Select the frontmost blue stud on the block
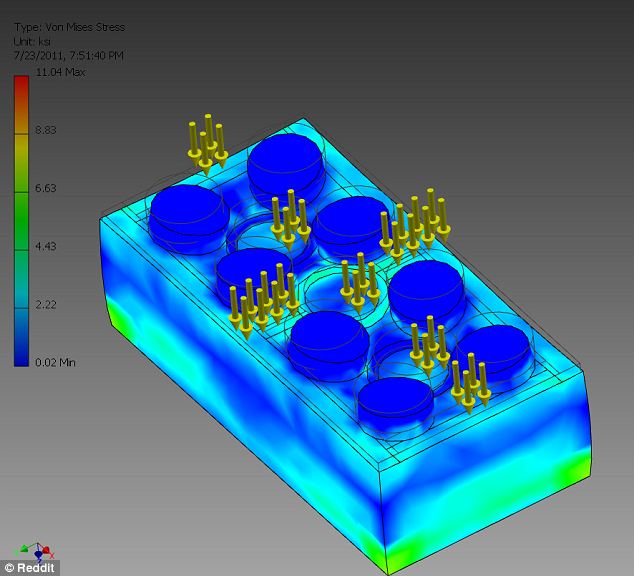Viewport: 634px width, 576px height. tap(394, 401)
